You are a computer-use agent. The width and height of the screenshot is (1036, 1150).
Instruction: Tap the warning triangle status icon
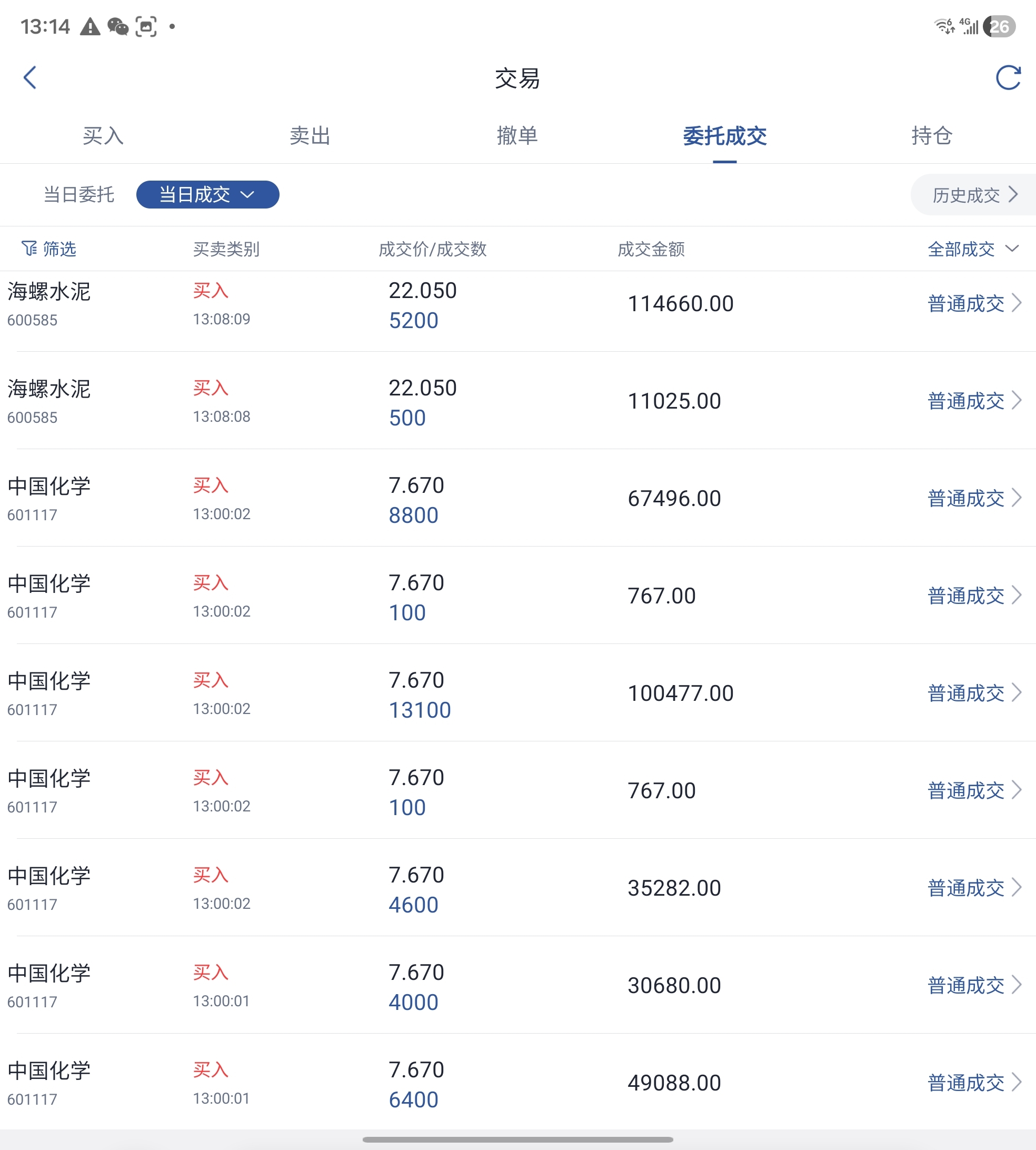(90, 27)
